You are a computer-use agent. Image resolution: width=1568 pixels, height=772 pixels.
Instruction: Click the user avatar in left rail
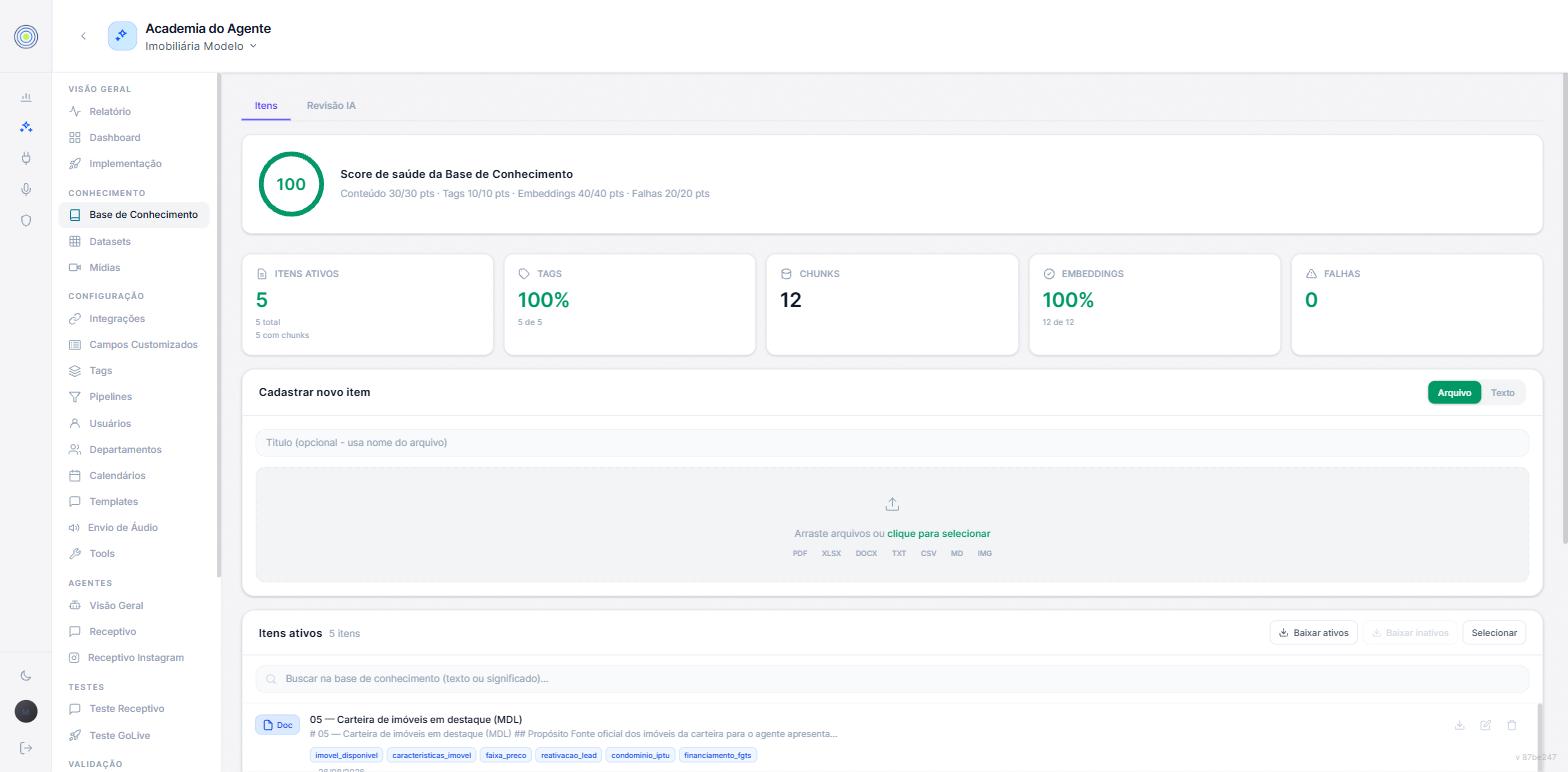(x=26, y=711)
